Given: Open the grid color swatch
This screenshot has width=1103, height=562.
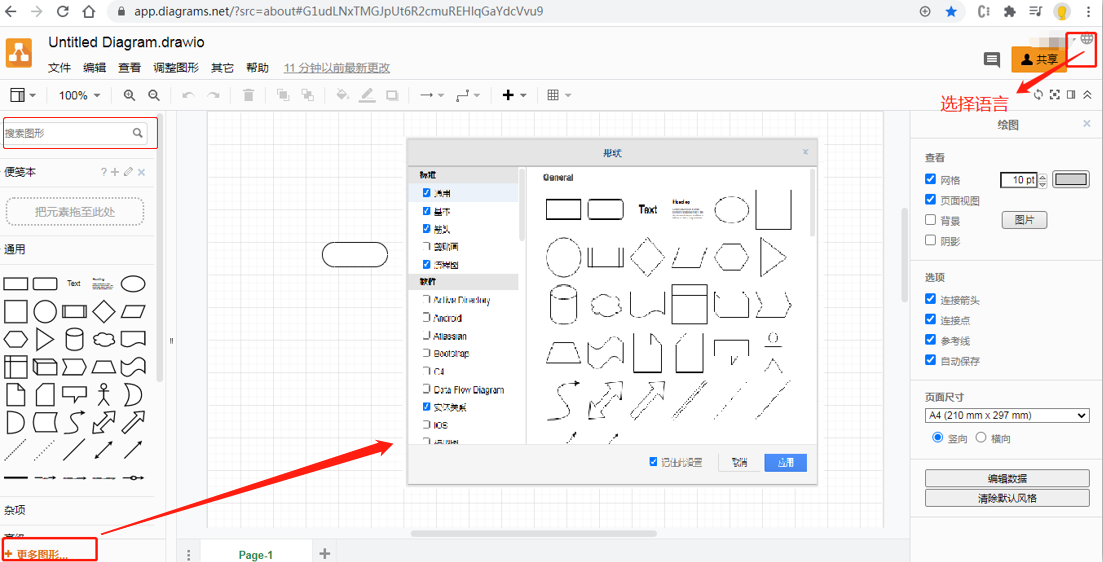Looking at the screenshot, I should 1071,180.
